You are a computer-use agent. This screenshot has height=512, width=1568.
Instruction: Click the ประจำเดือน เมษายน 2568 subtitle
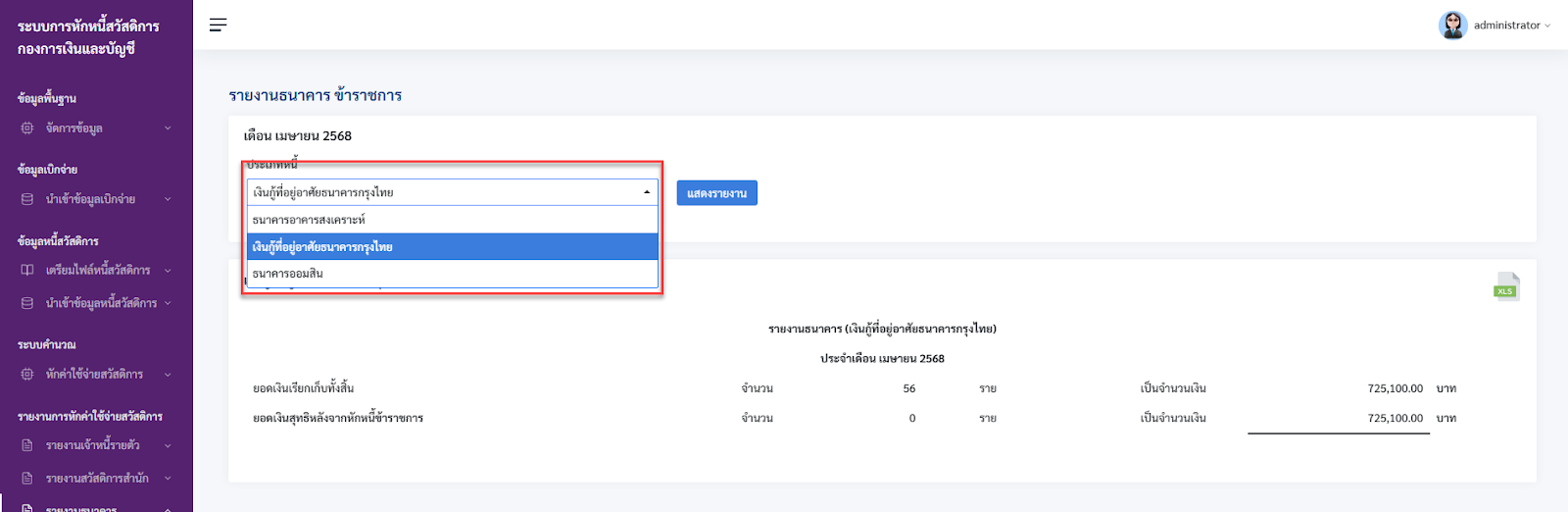pos(882,359)
